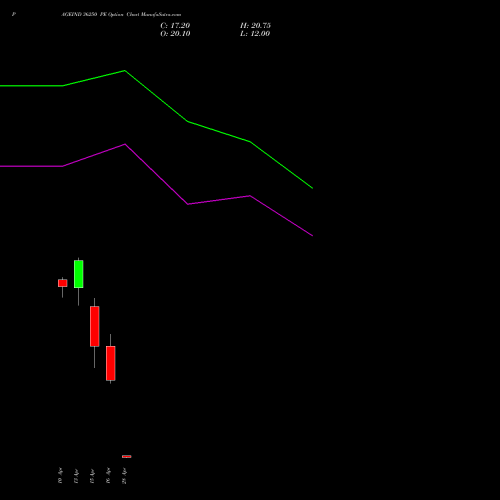Select the open value 'O: 20.10'
The width and height of the screenshot is (500, 500).
175,34
